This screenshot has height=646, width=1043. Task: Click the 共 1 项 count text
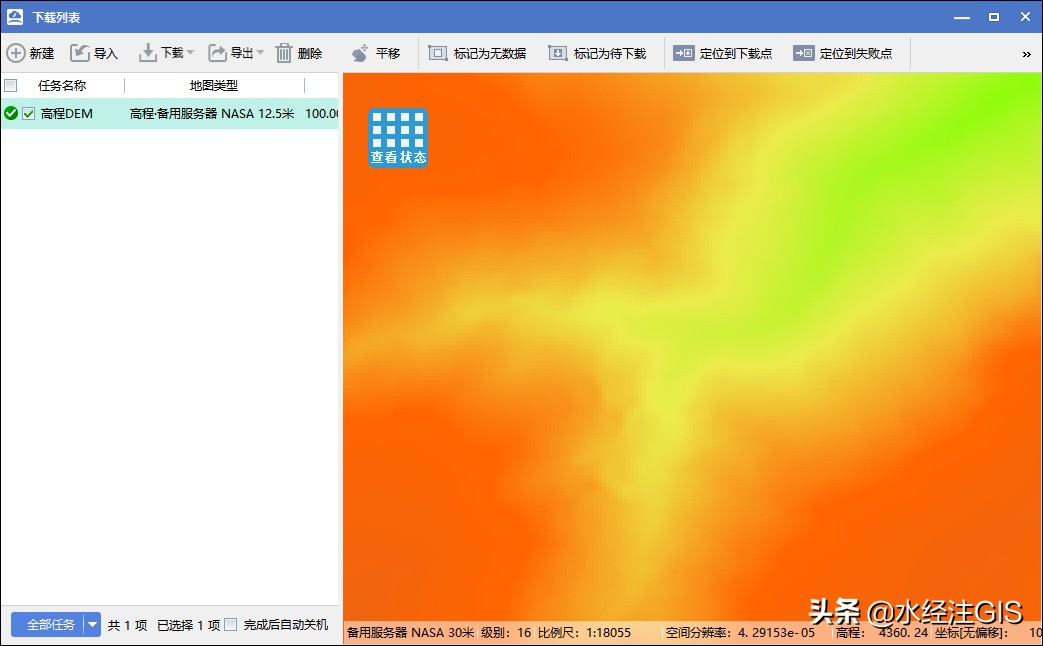pos(128,625)
